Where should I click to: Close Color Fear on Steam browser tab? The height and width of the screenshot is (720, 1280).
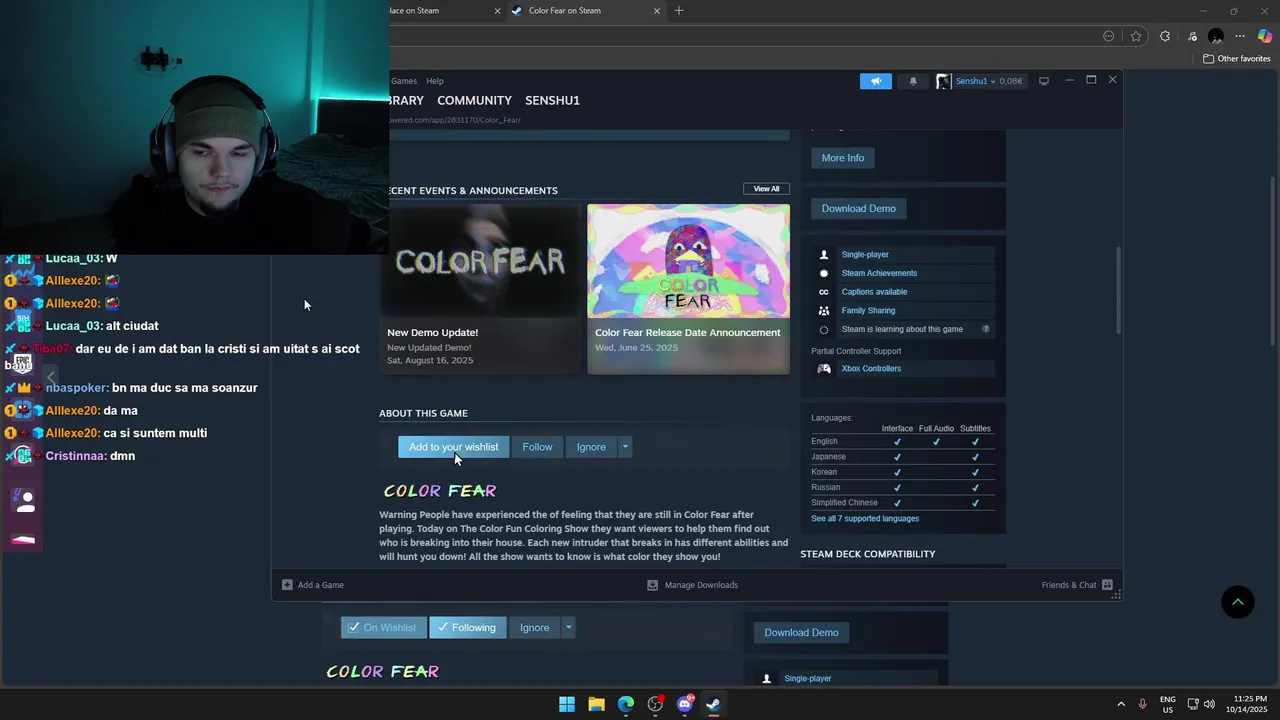click(x=657, y=11)
